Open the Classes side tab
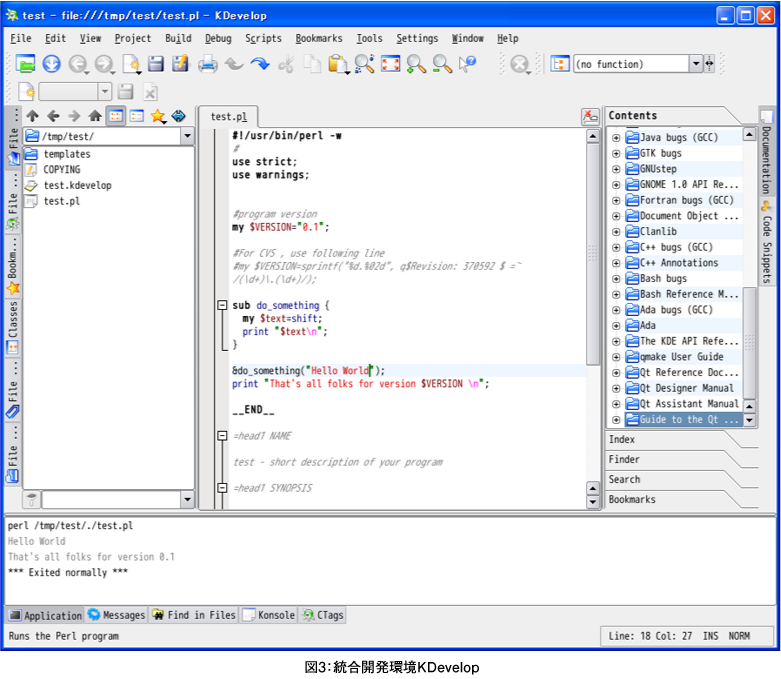The image size is (781, 679). pyautogui.click(x=12, y=328)
